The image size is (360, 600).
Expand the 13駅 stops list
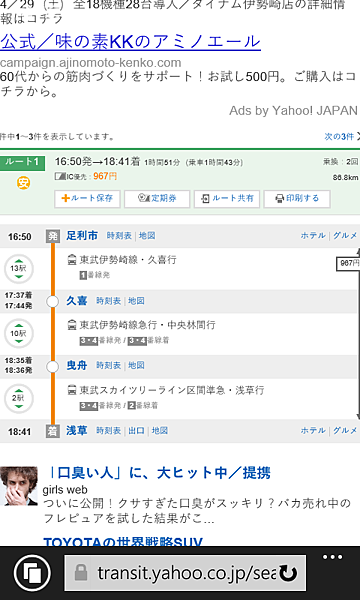click(19, 269)
